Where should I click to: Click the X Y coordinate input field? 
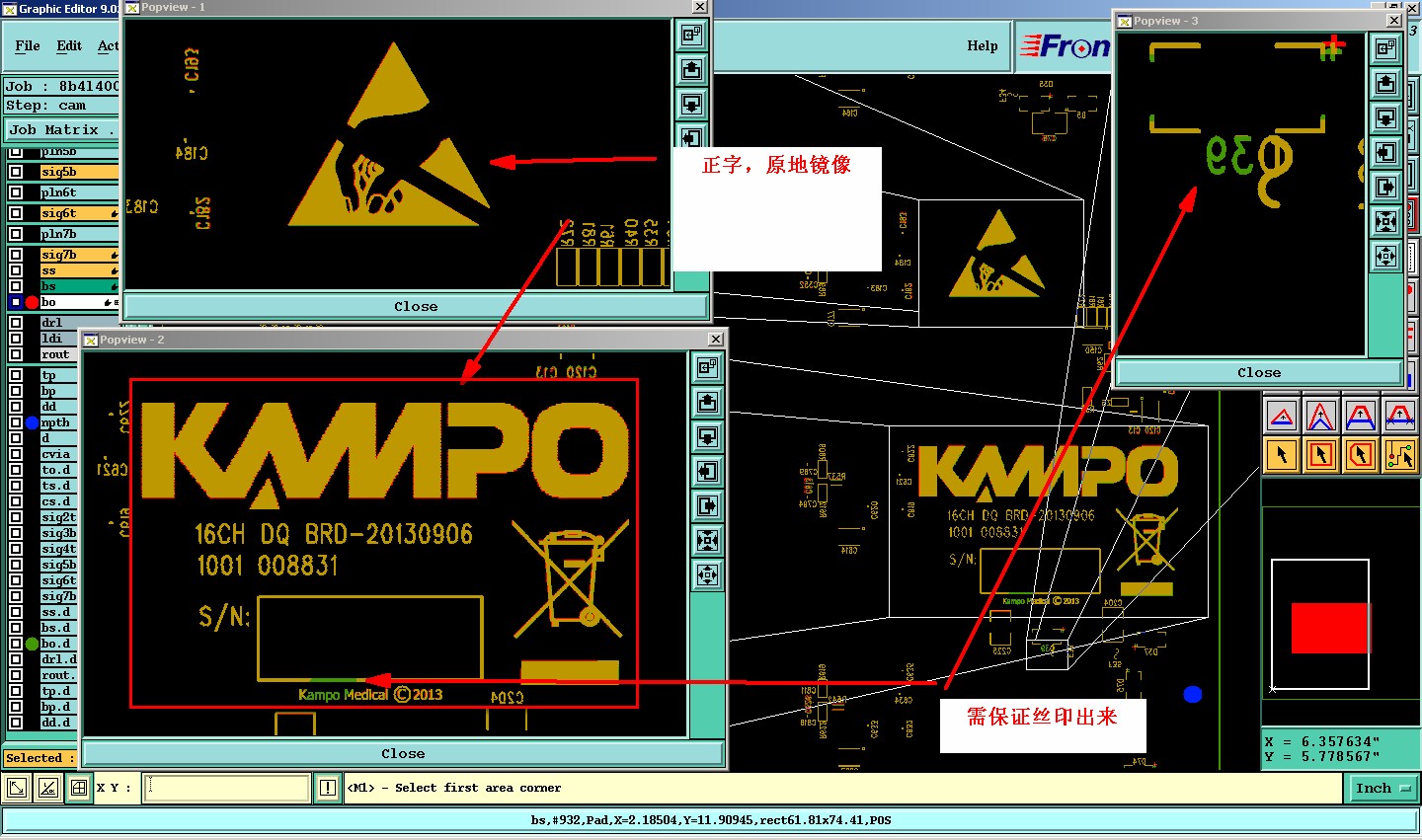click(x=227, y=788)
